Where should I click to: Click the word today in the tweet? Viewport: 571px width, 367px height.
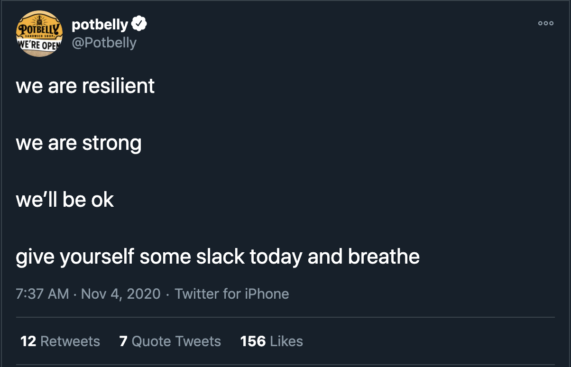276,257
